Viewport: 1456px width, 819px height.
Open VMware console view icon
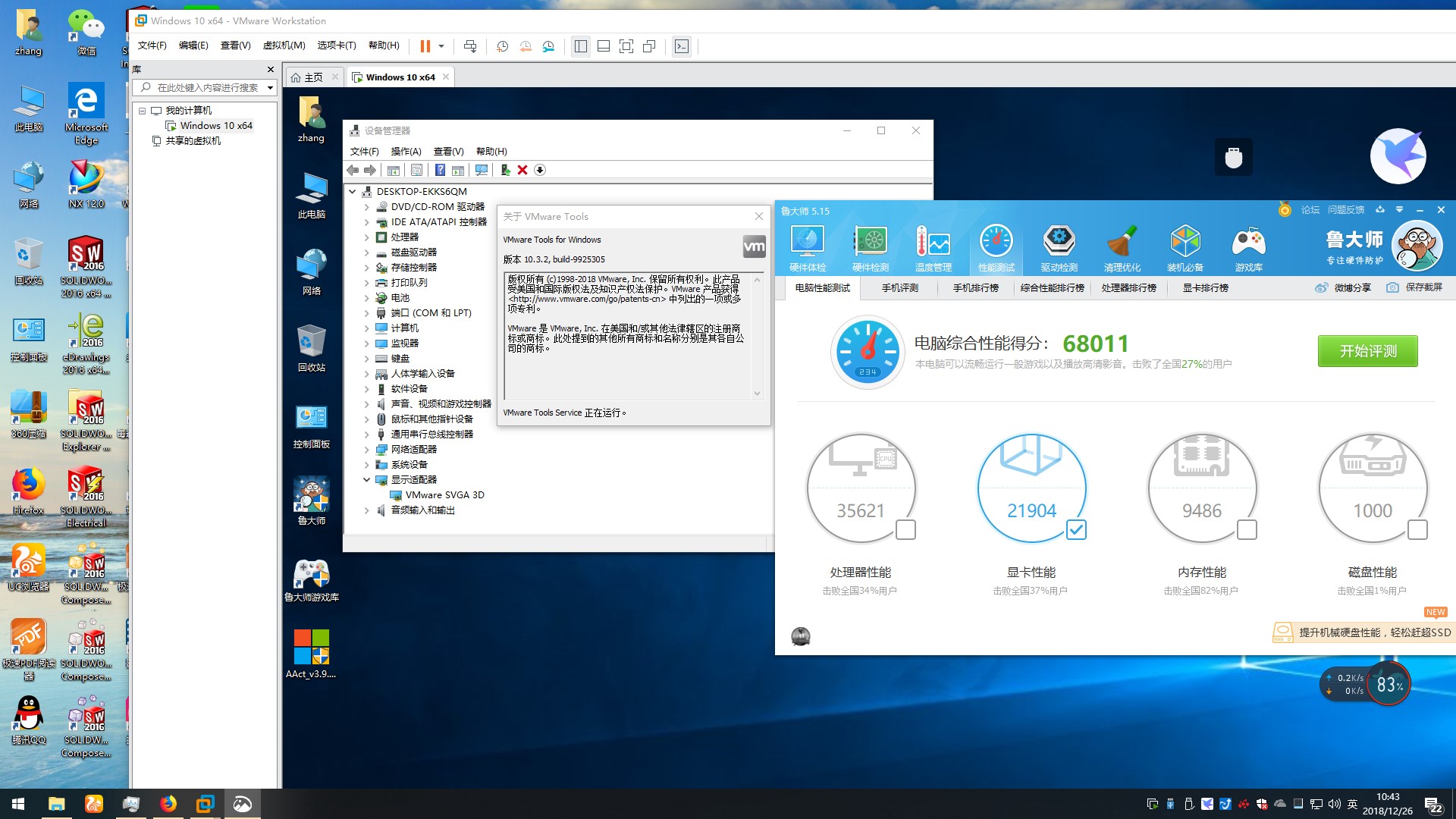pyautogui.click(x=682, y=46)
